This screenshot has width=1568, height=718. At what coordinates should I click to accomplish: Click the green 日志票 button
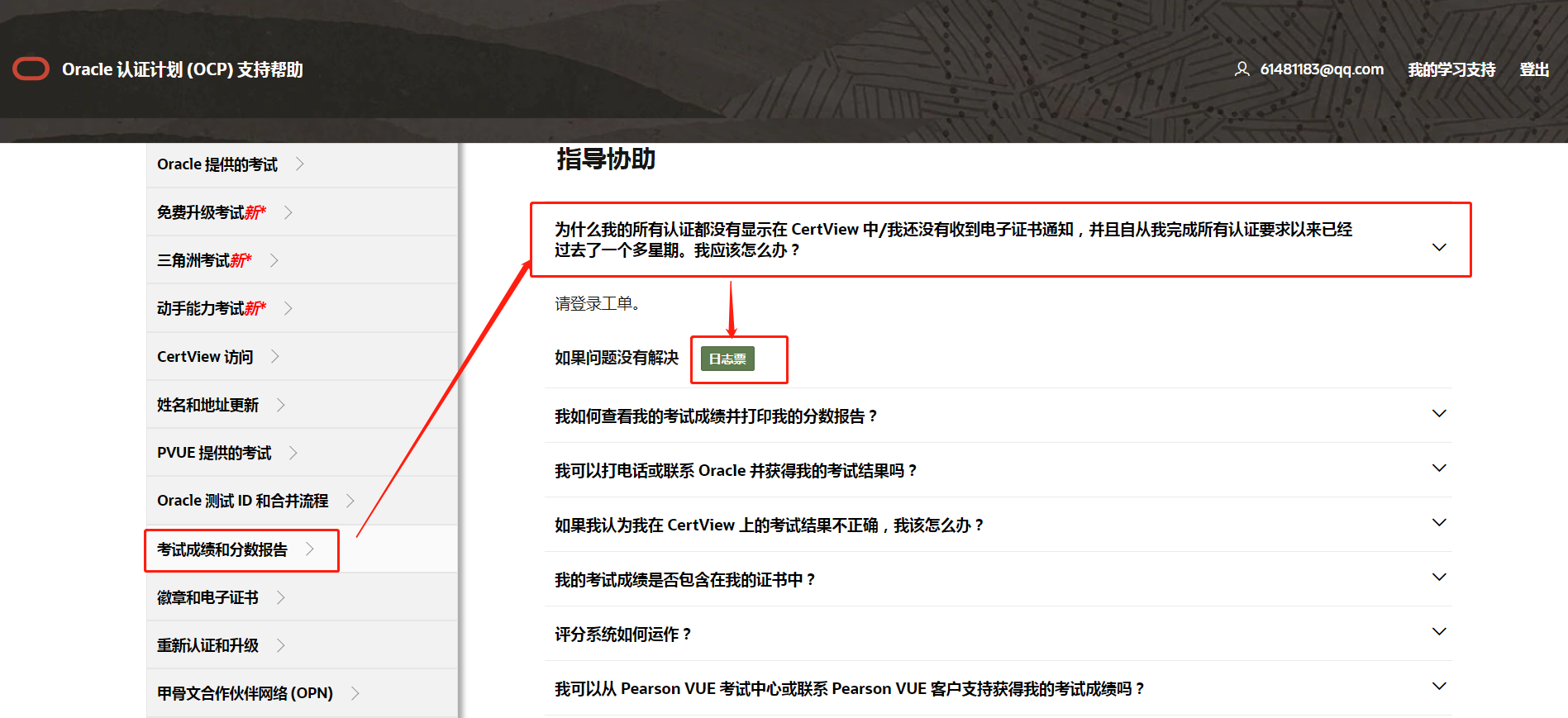(x=727, y=359)
